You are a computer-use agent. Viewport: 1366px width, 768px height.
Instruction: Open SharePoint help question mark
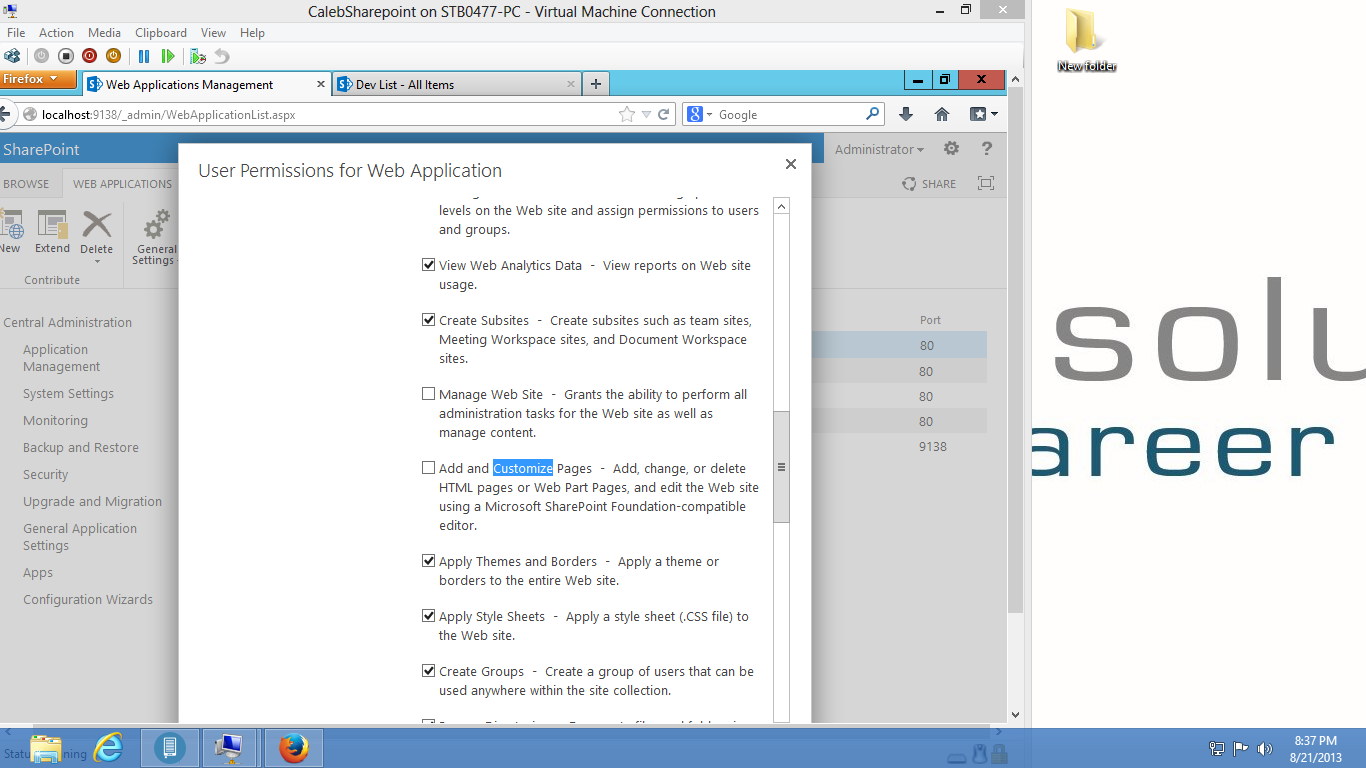(x=987, y=149)
